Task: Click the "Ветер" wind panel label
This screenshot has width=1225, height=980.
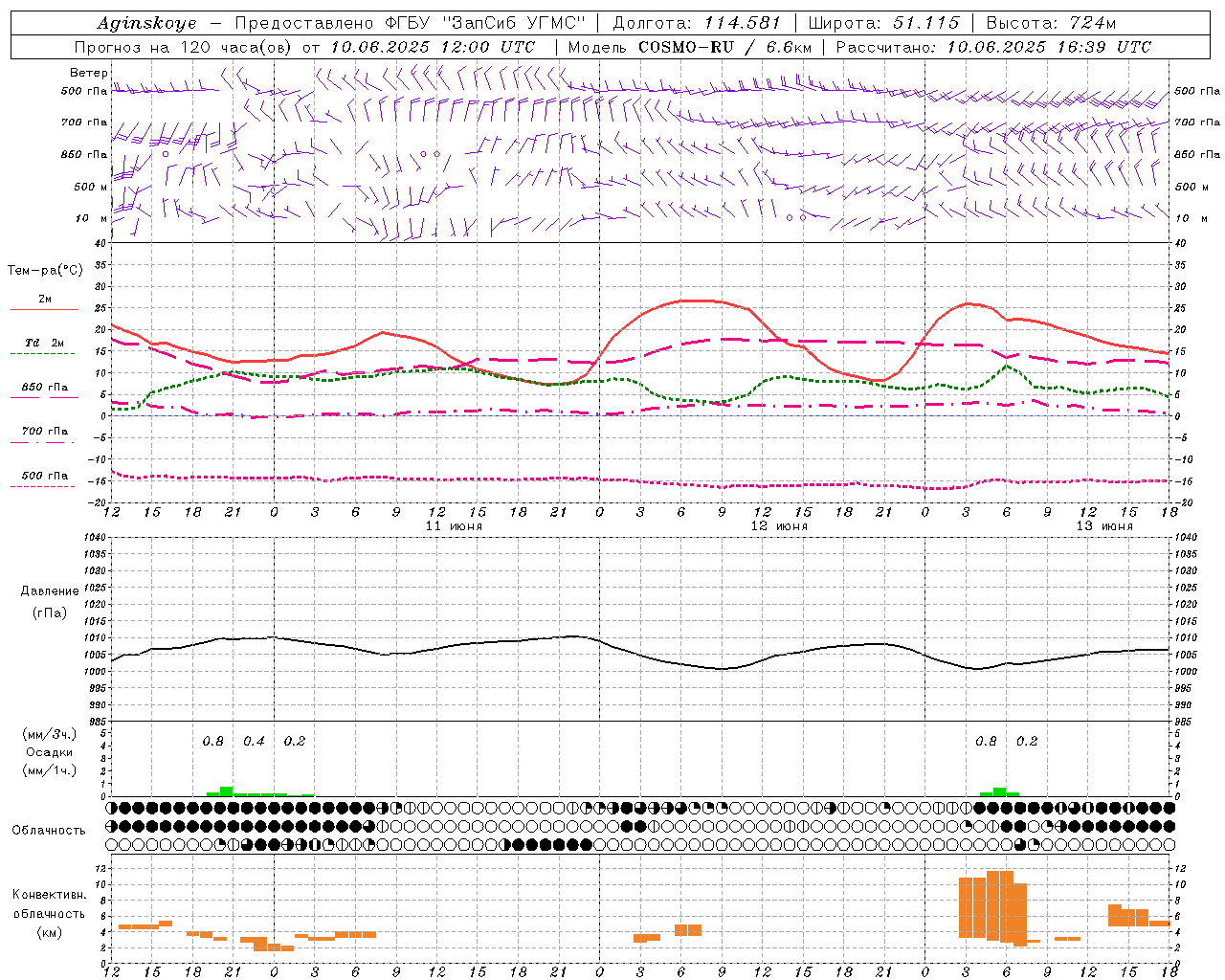Action: (x=89, y=73)
